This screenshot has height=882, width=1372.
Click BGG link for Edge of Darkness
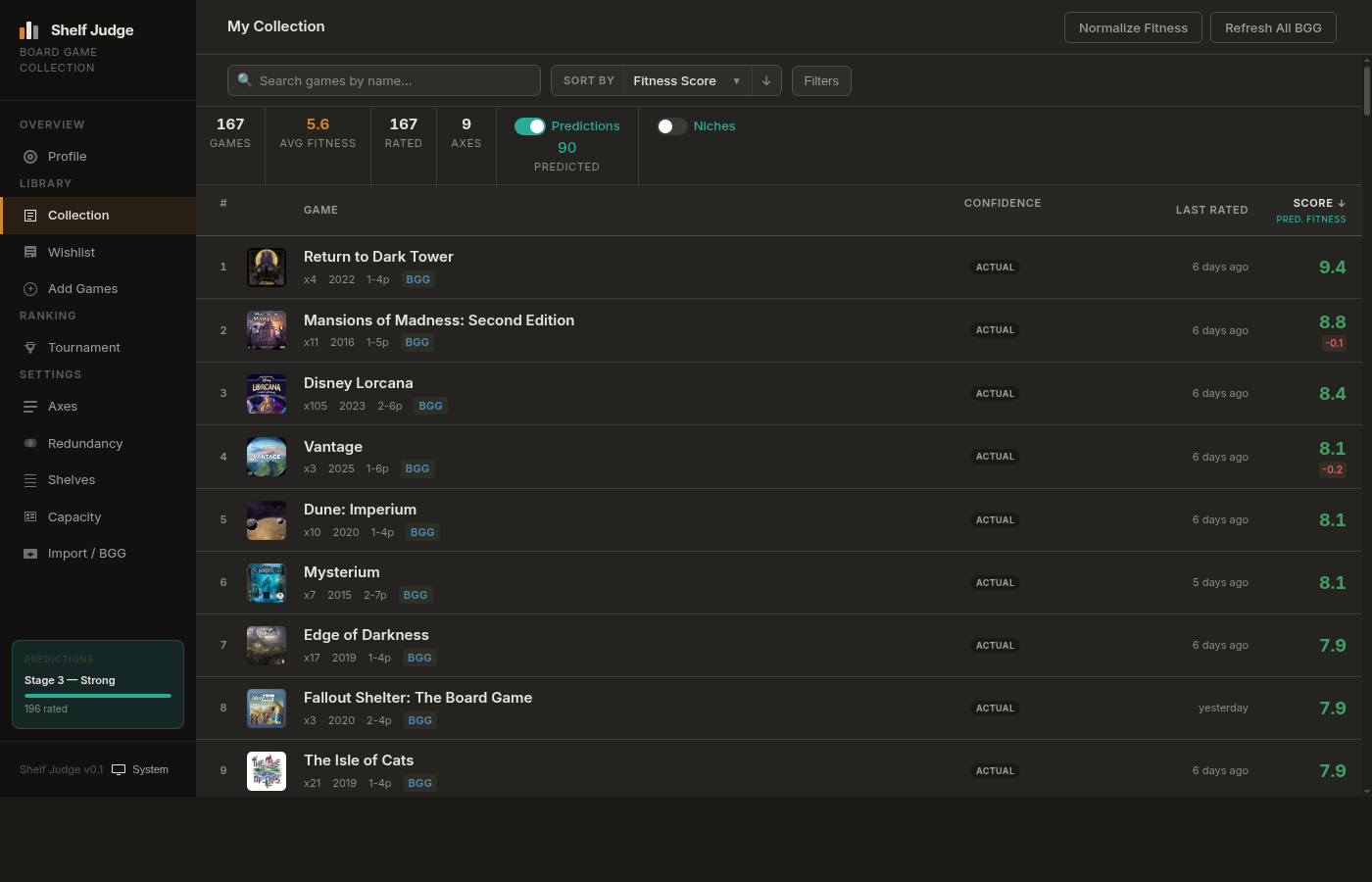[419, 658]
